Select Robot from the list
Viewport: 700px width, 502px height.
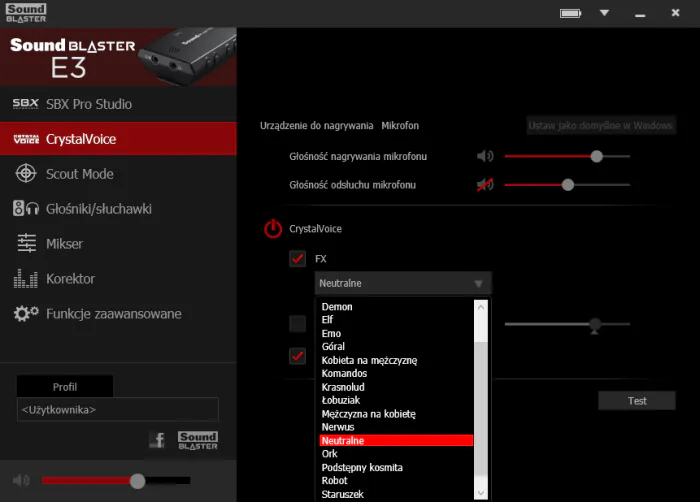point(334,481)
